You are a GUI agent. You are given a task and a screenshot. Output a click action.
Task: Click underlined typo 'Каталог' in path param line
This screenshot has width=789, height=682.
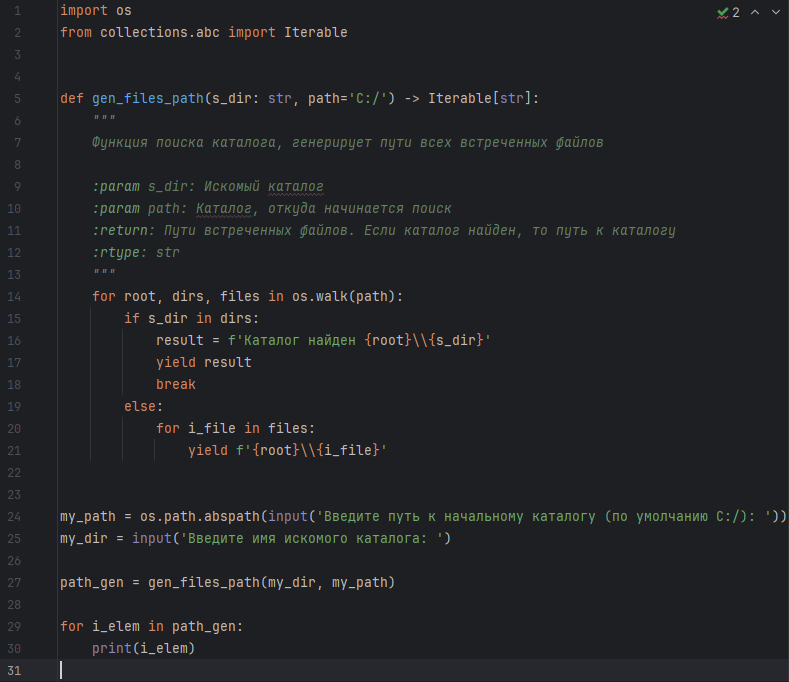(223, 209)
